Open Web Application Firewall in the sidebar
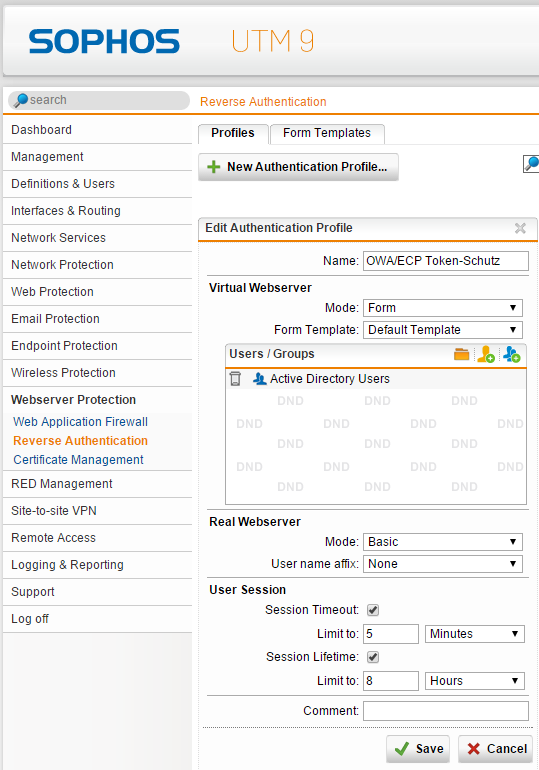The width and height of the screenshot is (539, 770). tap(81, 422)
